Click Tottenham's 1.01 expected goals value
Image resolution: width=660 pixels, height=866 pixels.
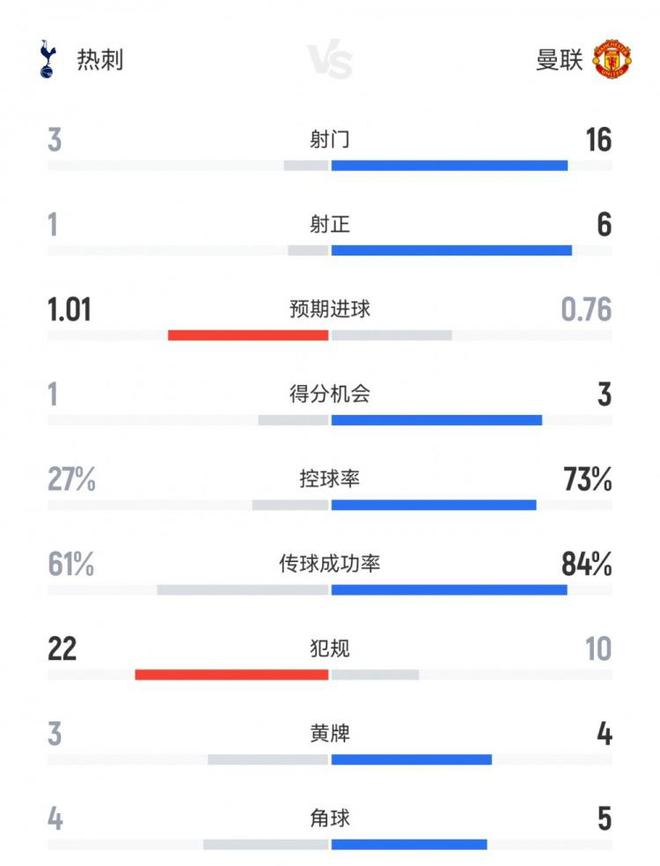pos(69,310)
